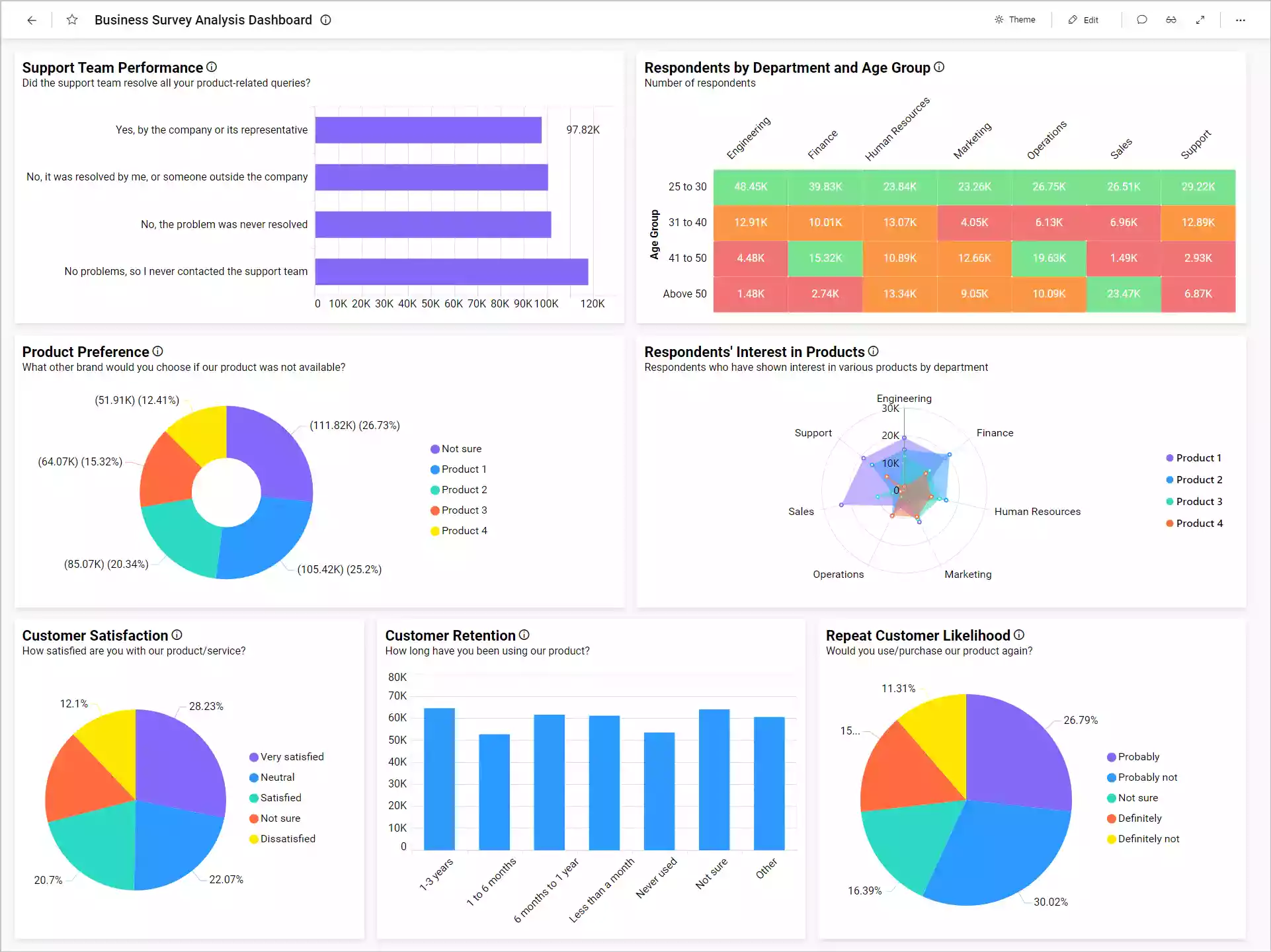Click the Engineering 25 to 30 heatmap cell
The image size is (1271, 952).
(751, 187)
